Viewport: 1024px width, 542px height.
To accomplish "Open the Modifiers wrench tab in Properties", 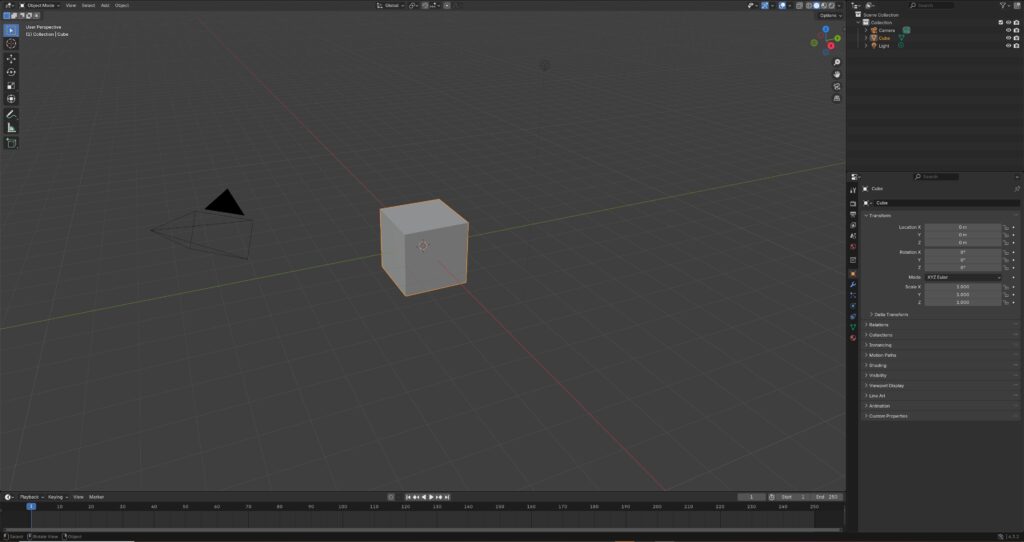I will pyautogui.click(x=853, y=284).
